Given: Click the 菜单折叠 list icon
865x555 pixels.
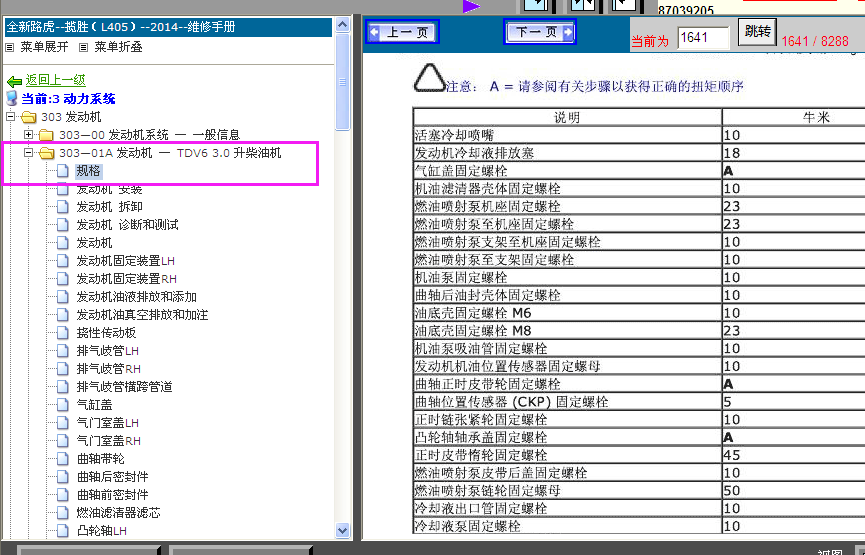Looking at the screenshot, I should 83,48.
